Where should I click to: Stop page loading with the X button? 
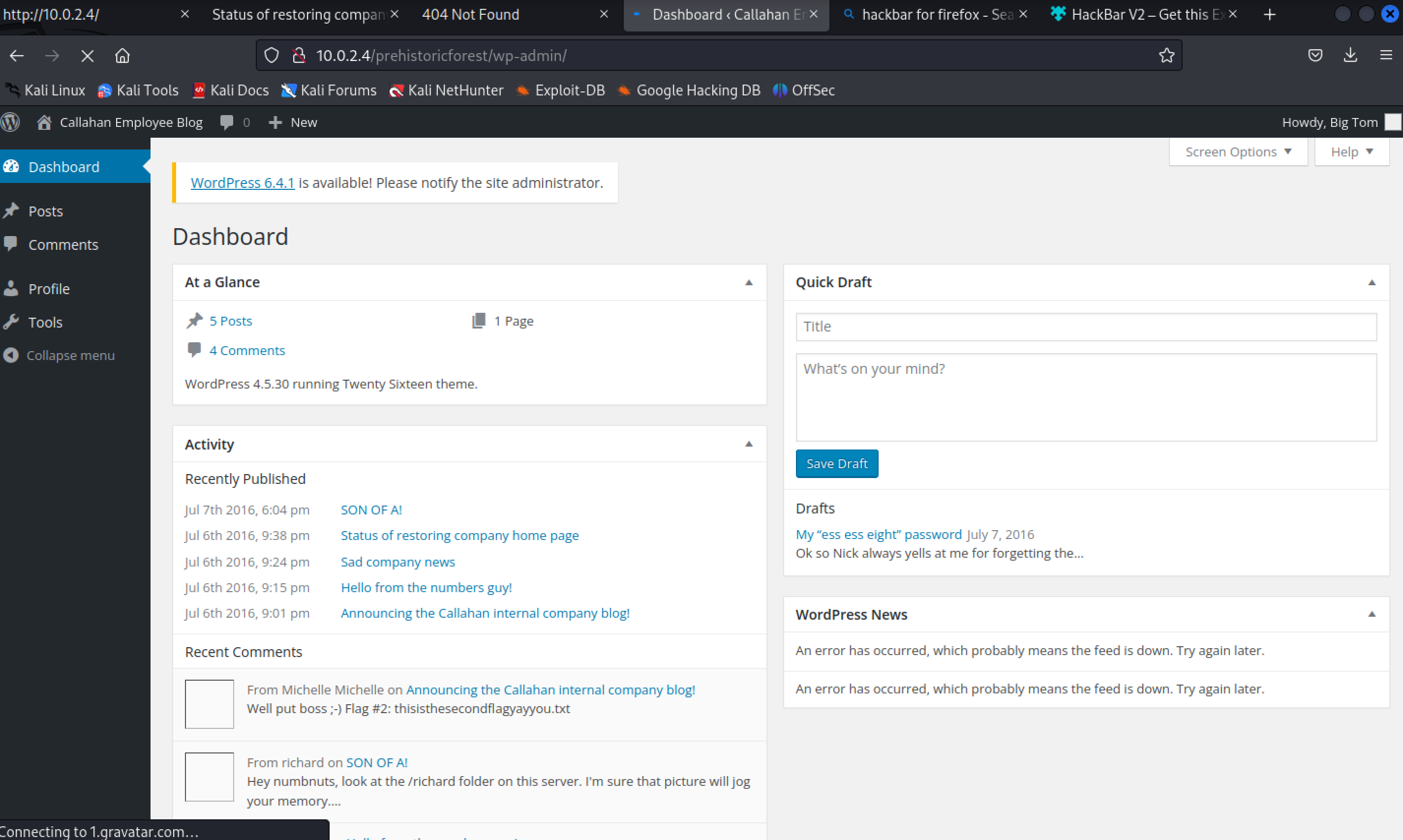(x=87, y=56)
